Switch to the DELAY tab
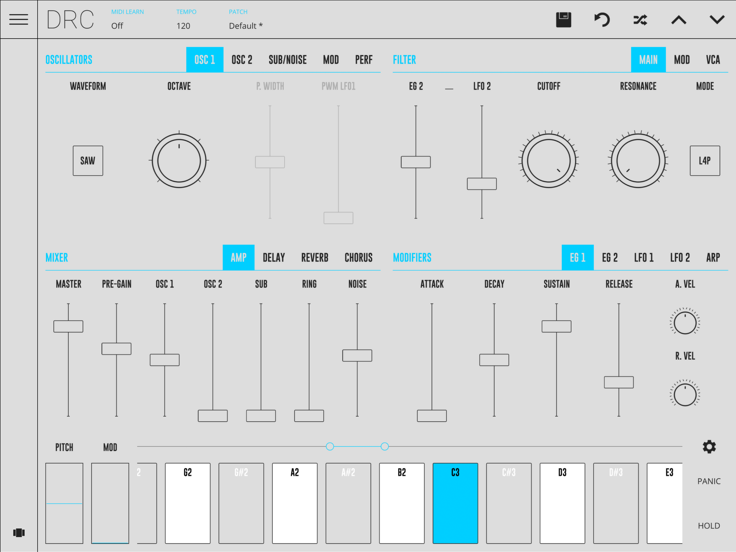 (x=274, y=257)
